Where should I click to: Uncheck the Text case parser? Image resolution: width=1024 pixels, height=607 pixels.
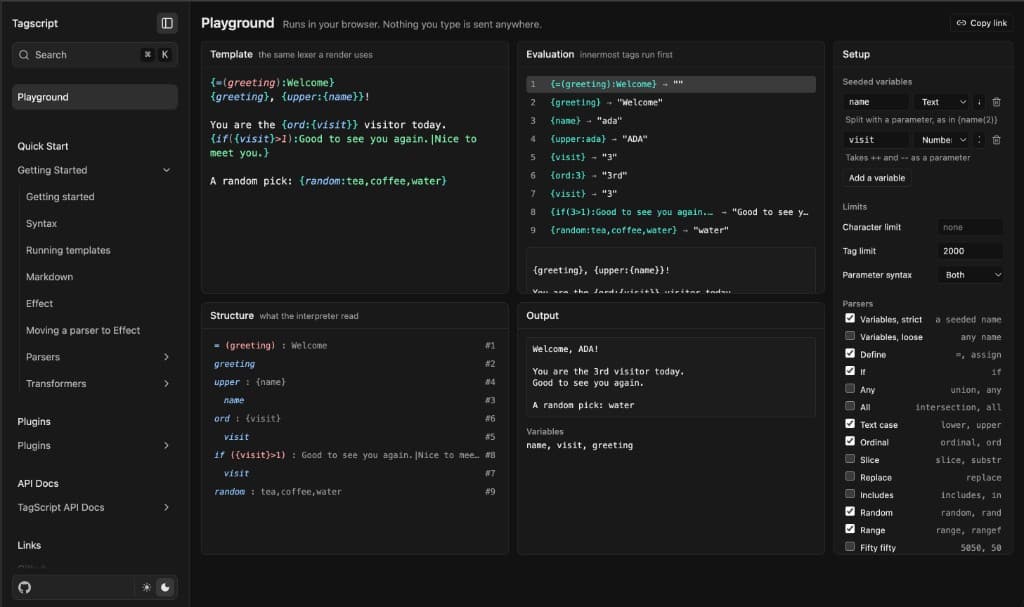click(850, 423)
